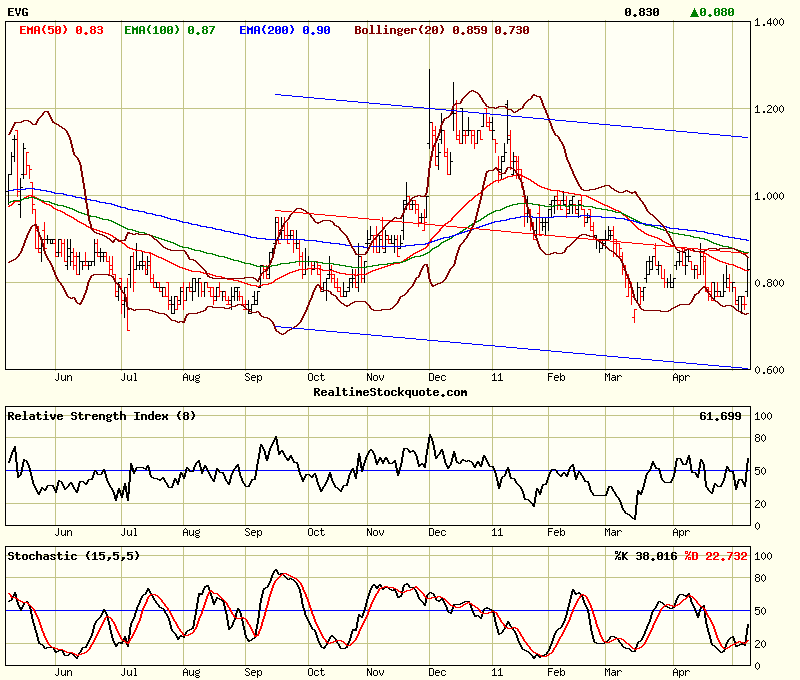
Task: Click the RSI value 61.699
Action: (721, 415)
